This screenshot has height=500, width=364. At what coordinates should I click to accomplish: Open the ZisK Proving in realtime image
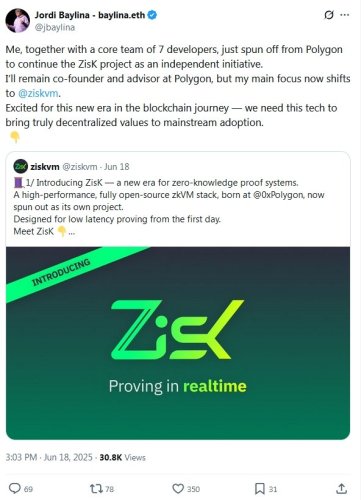(x=178, y=343)
